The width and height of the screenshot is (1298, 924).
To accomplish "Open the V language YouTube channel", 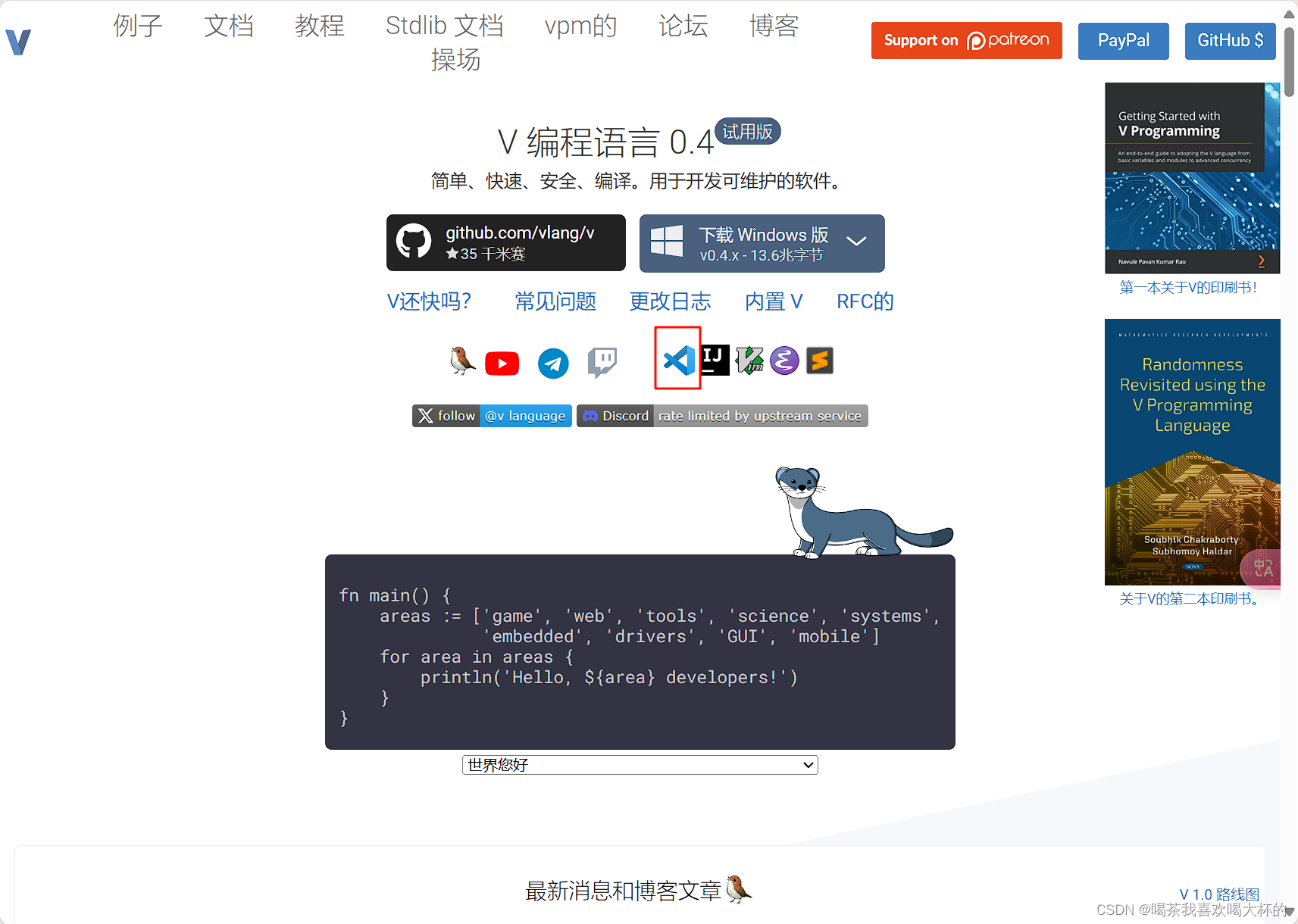I will (x=502, y=363).
